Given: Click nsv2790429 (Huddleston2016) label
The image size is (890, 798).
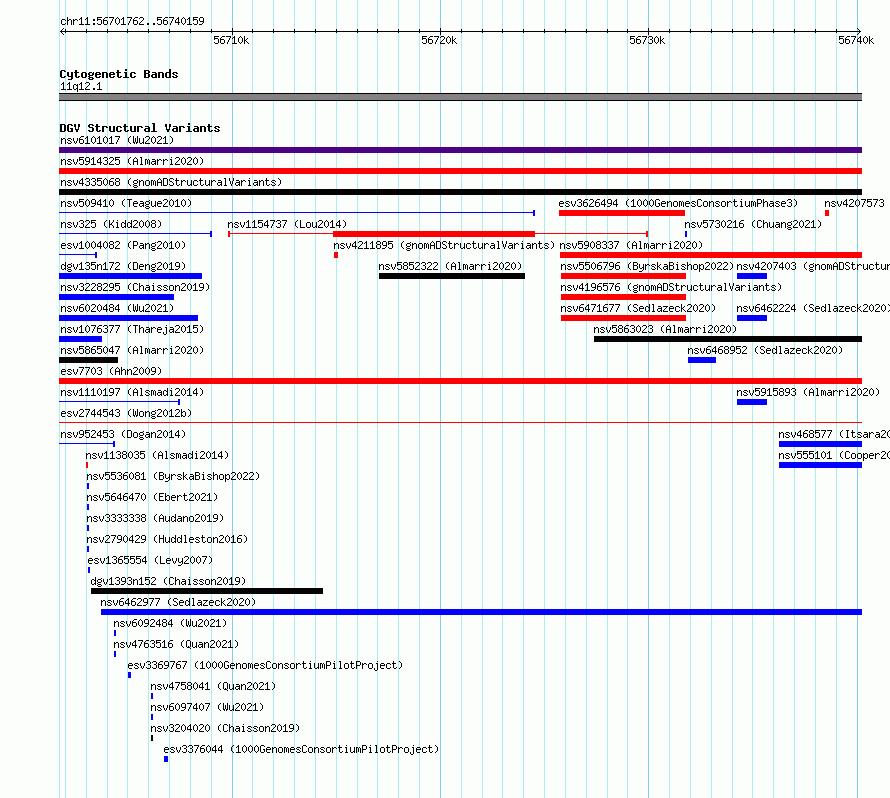Looking at the screenshot, I should [167, 539].
